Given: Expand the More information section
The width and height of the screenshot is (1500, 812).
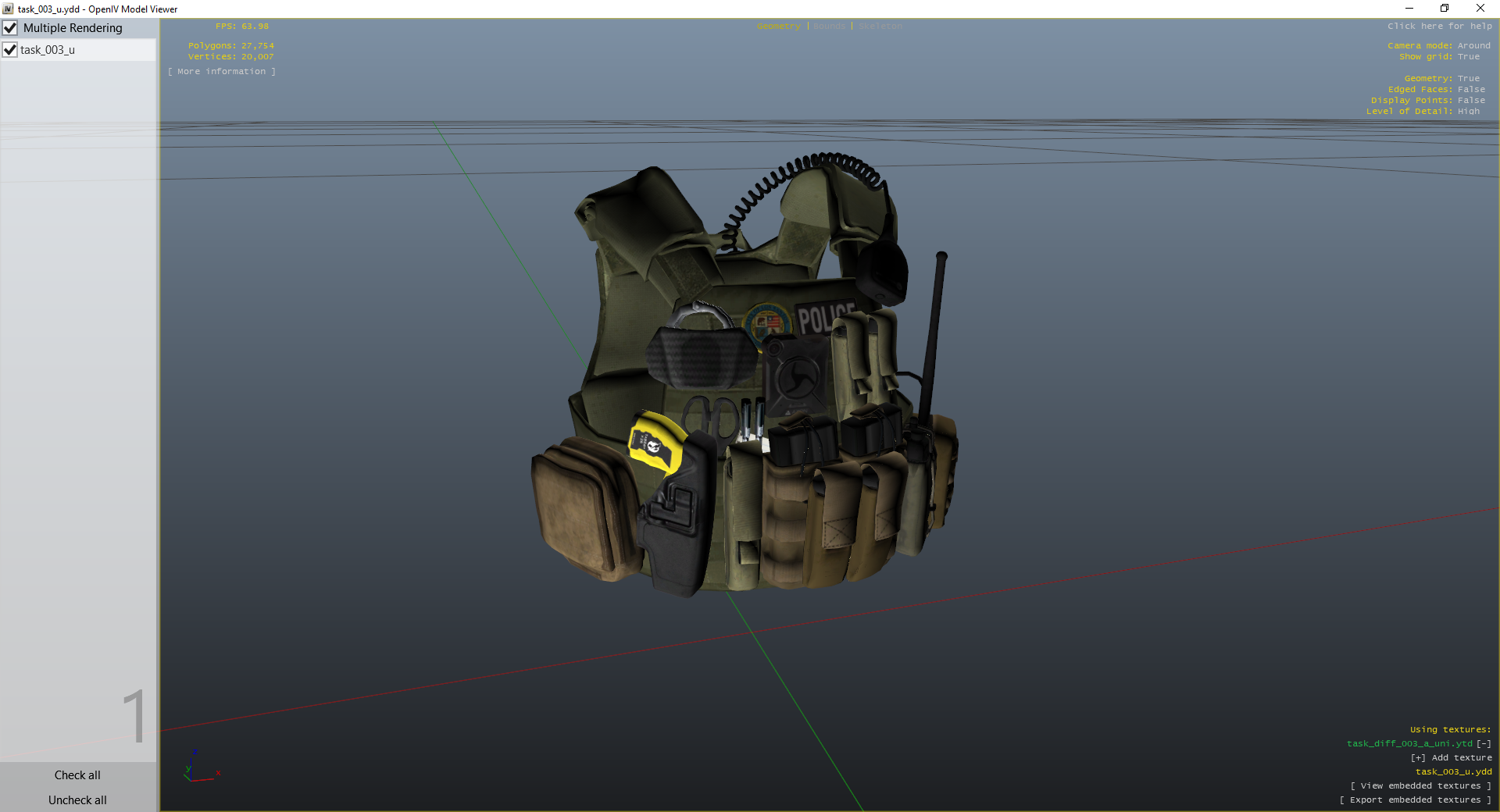Looking at the screenshot, I should click(x=222, y=72).
